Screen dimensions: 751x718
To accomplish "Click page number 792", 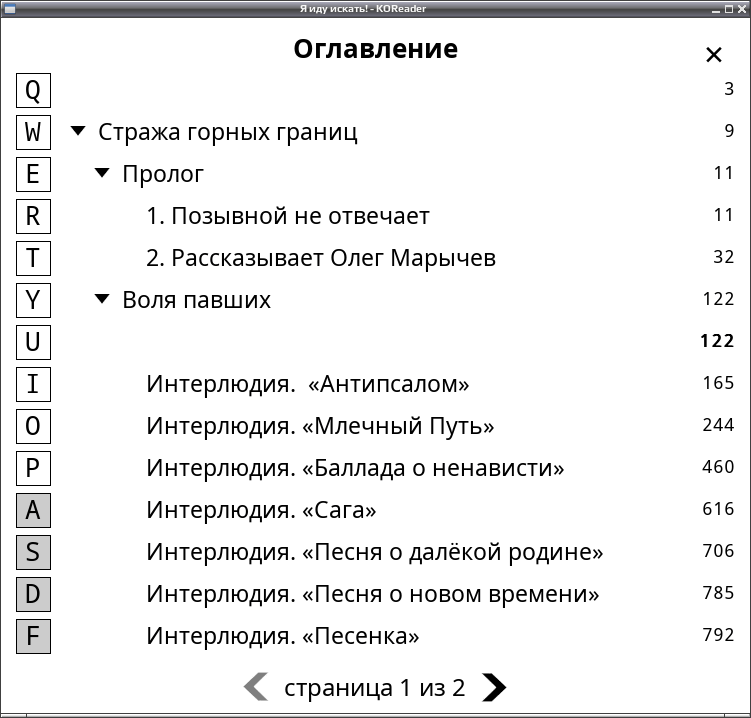I will pyautogui.click(x=718, y=635).
